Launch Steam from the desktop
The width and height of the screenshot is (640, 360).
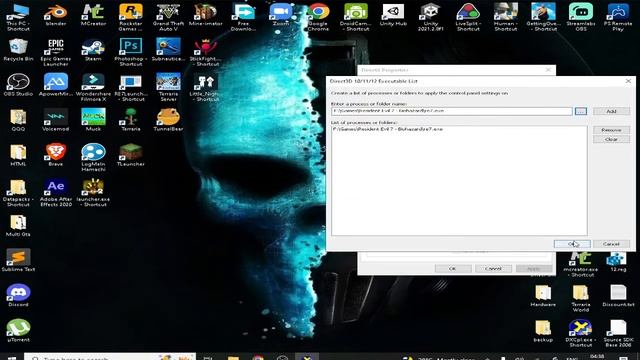coord(93,50)
